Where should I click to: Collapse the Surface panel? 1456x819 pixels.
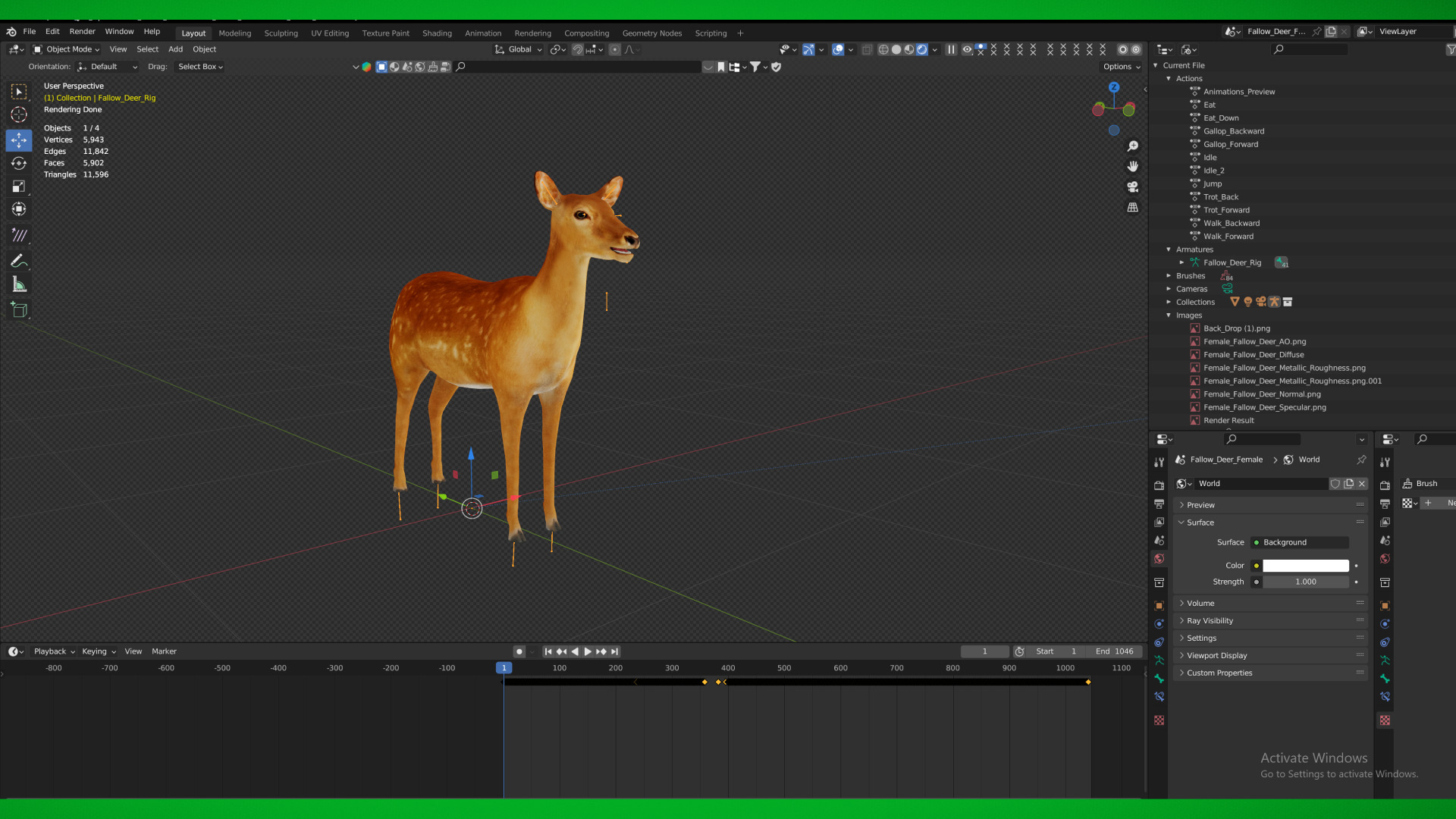(x=1270, y=522)
